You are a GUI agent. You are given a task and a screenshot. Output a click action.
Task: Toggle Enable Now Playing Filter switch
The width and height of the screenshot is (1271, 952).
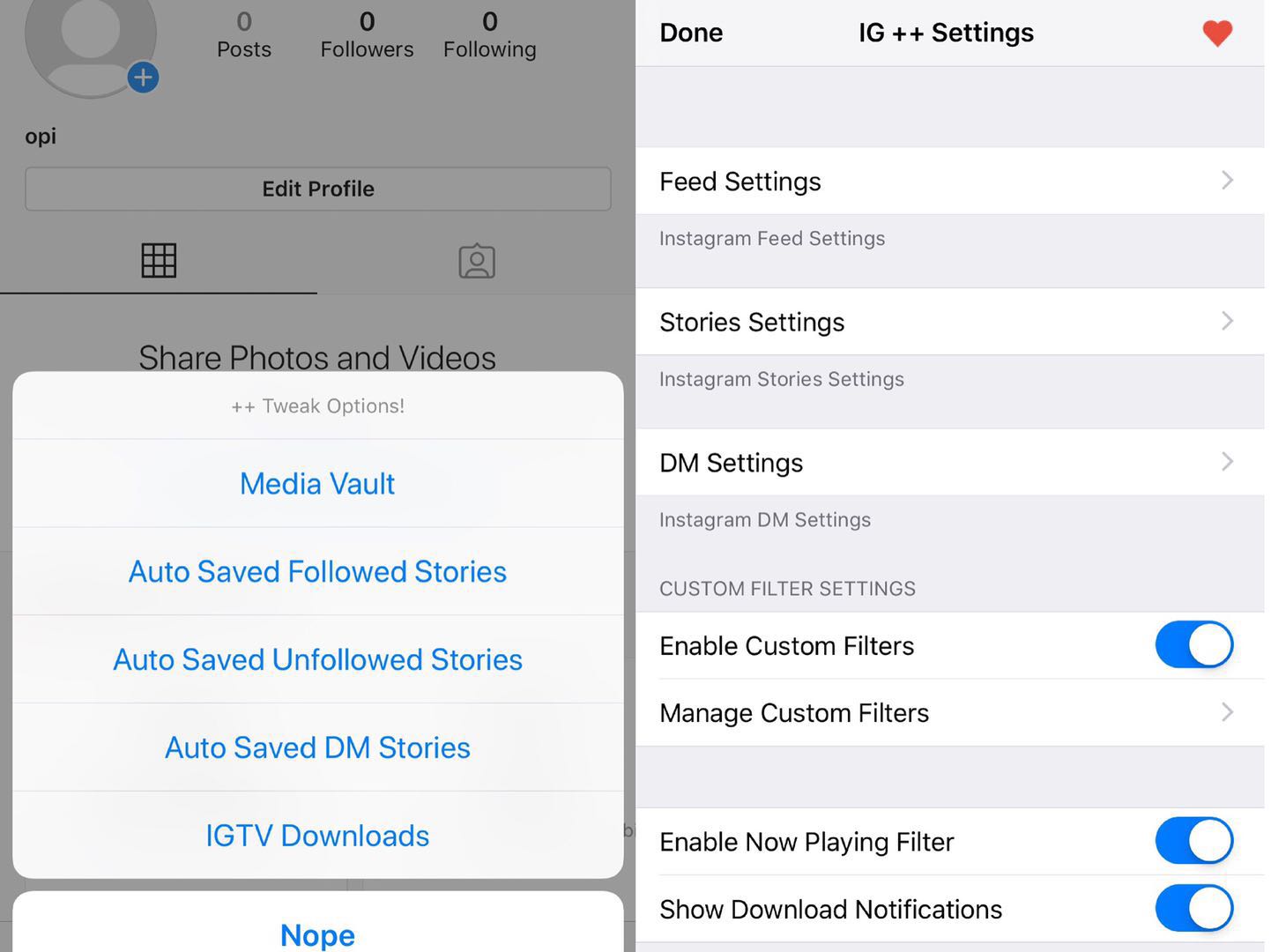click(1193, 841)
